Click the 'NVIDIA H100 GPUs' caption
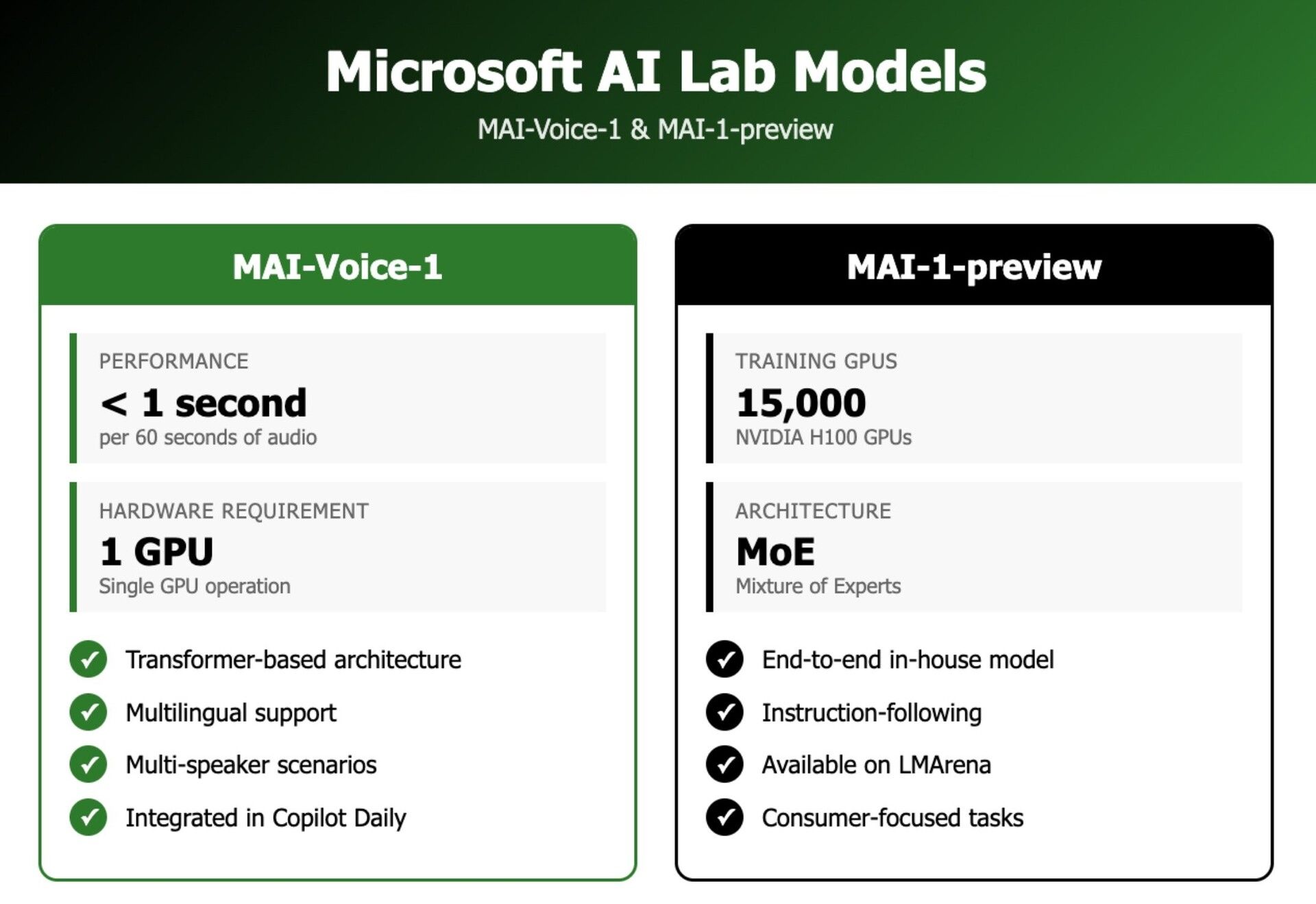Image resolution: width=1316 pixels, height=904 pixels. (823, 437)
